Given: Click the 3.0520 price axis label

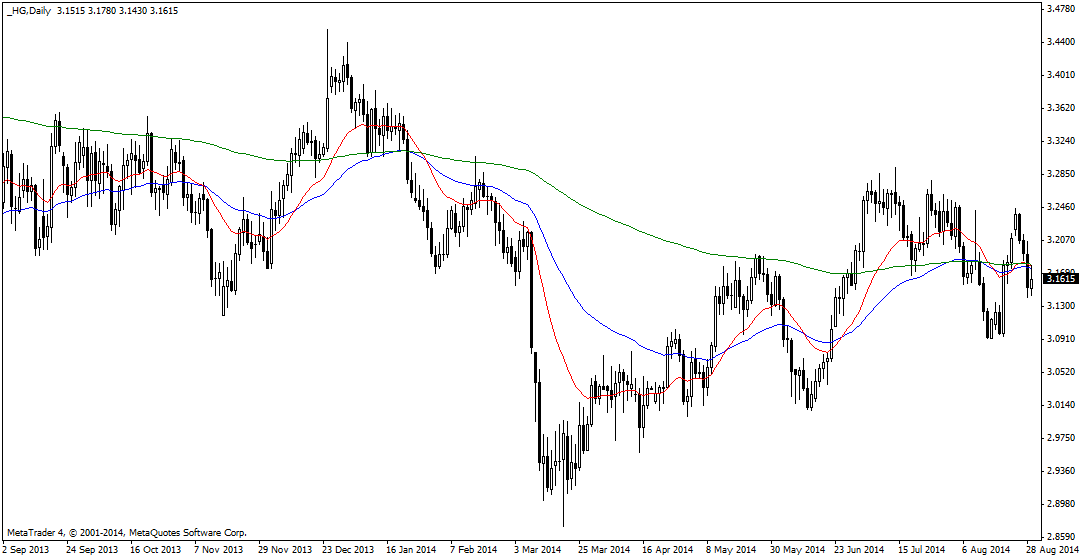Looking at the screenshot, I should 1060,372.
